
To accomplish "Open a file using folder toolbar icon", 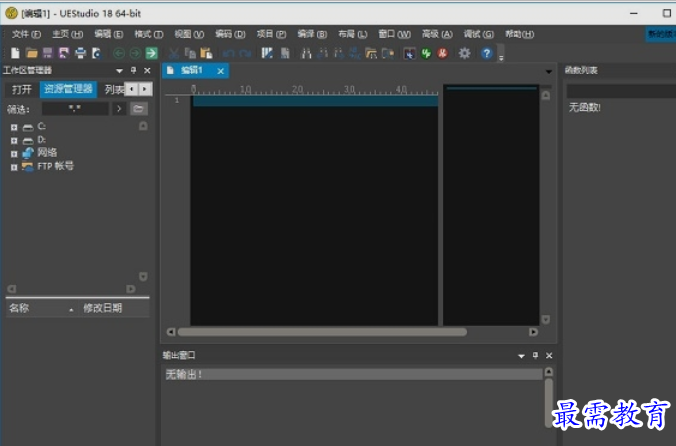I will (x=31, y=53).
